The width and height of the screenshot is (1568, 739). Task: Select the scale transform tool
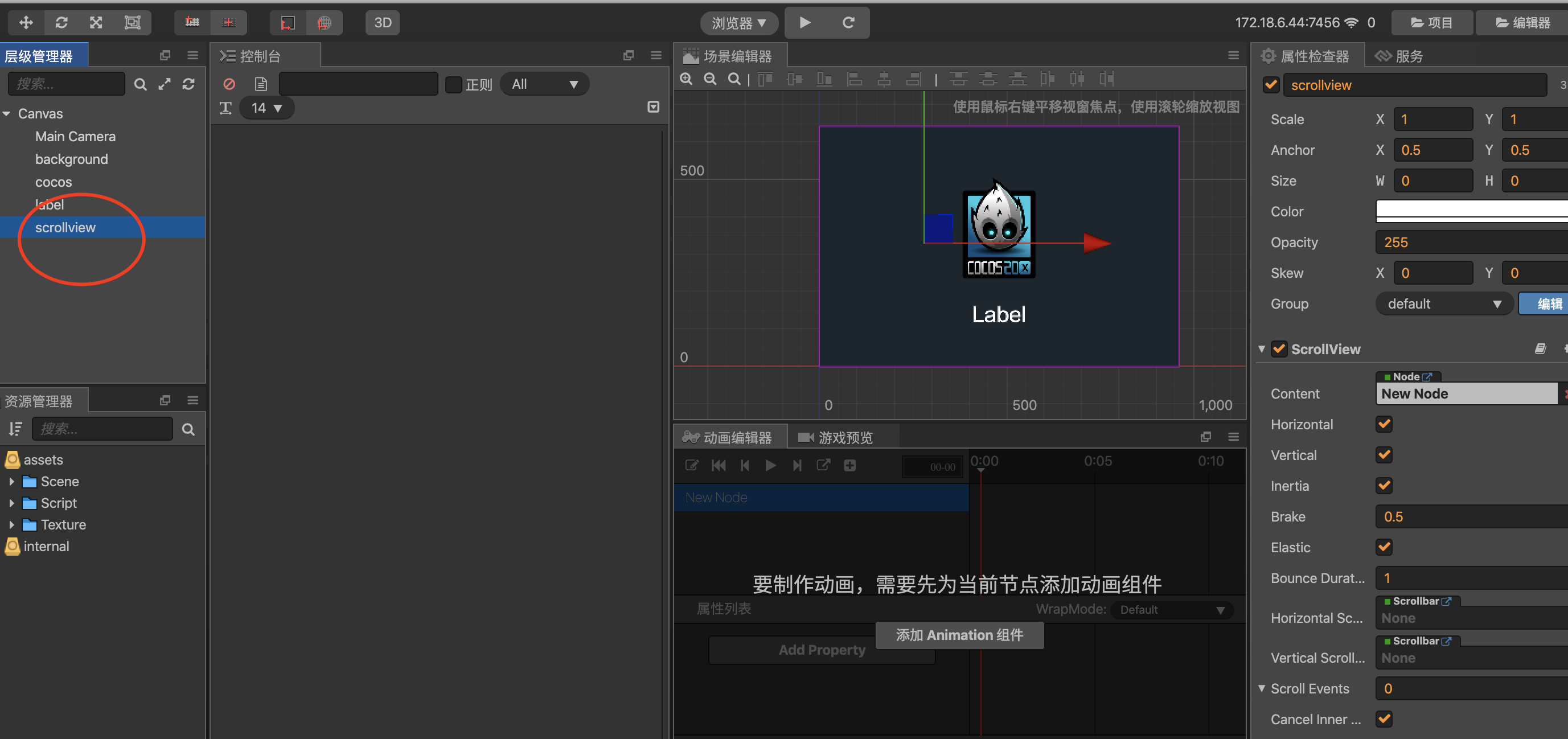[x=96, y=23]
